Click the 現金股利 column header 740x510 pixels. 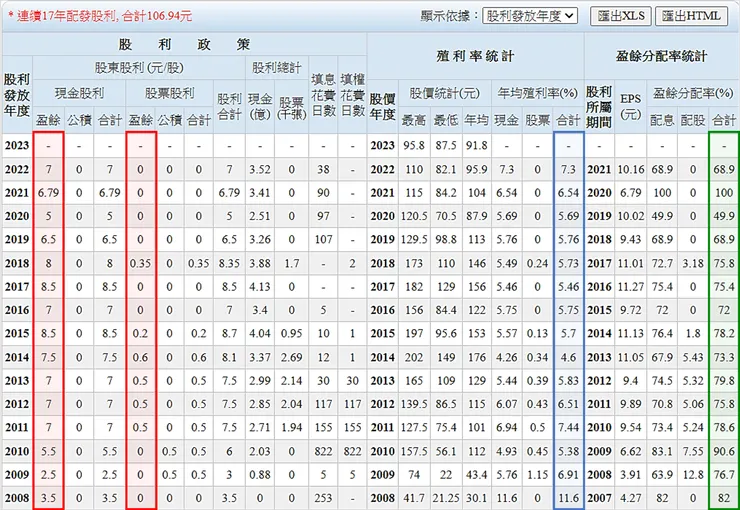pos(79,93)
